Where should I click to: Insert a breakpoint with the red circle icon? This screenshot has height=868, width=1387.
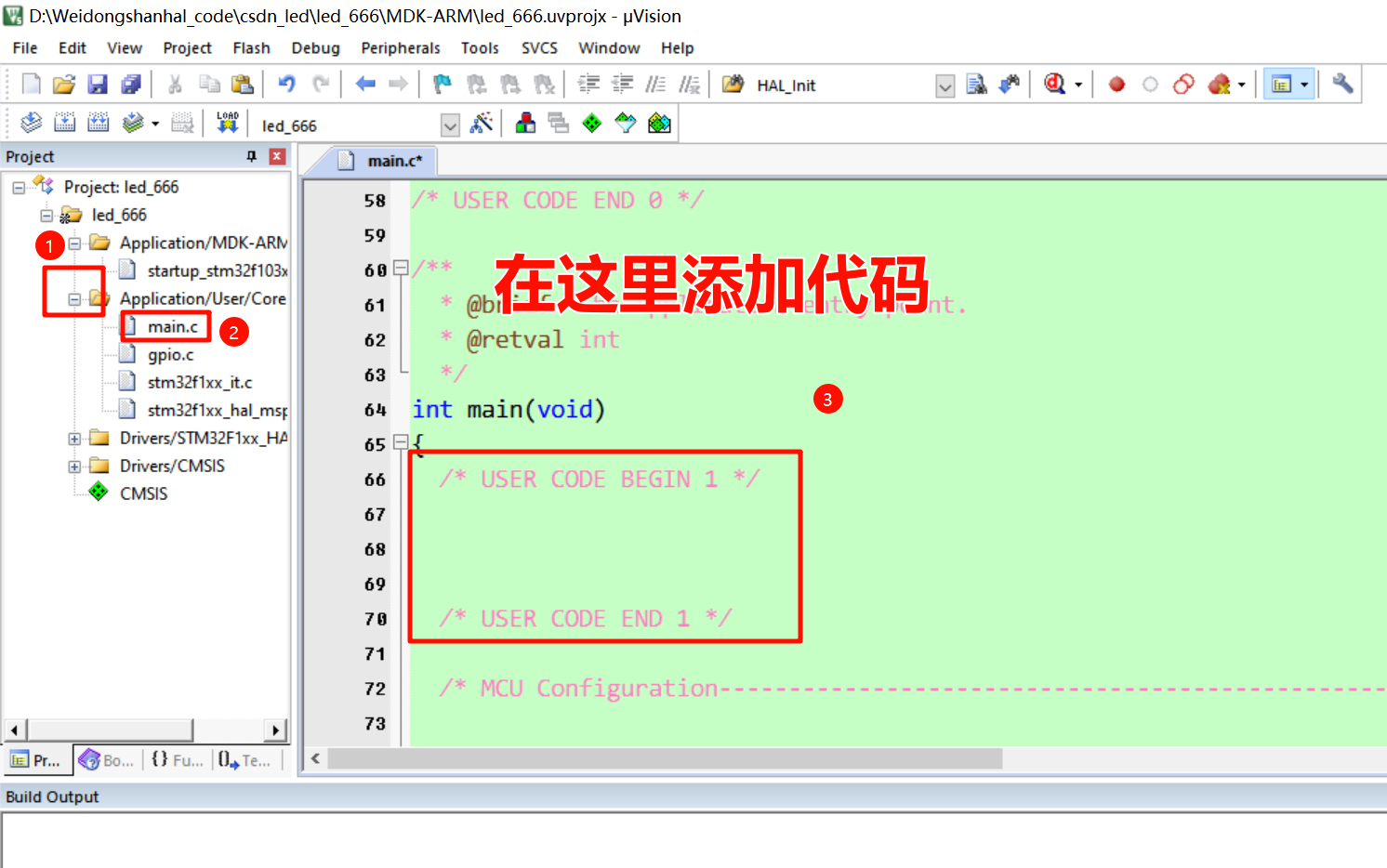pyautogui.click(x=1116, y=85)
